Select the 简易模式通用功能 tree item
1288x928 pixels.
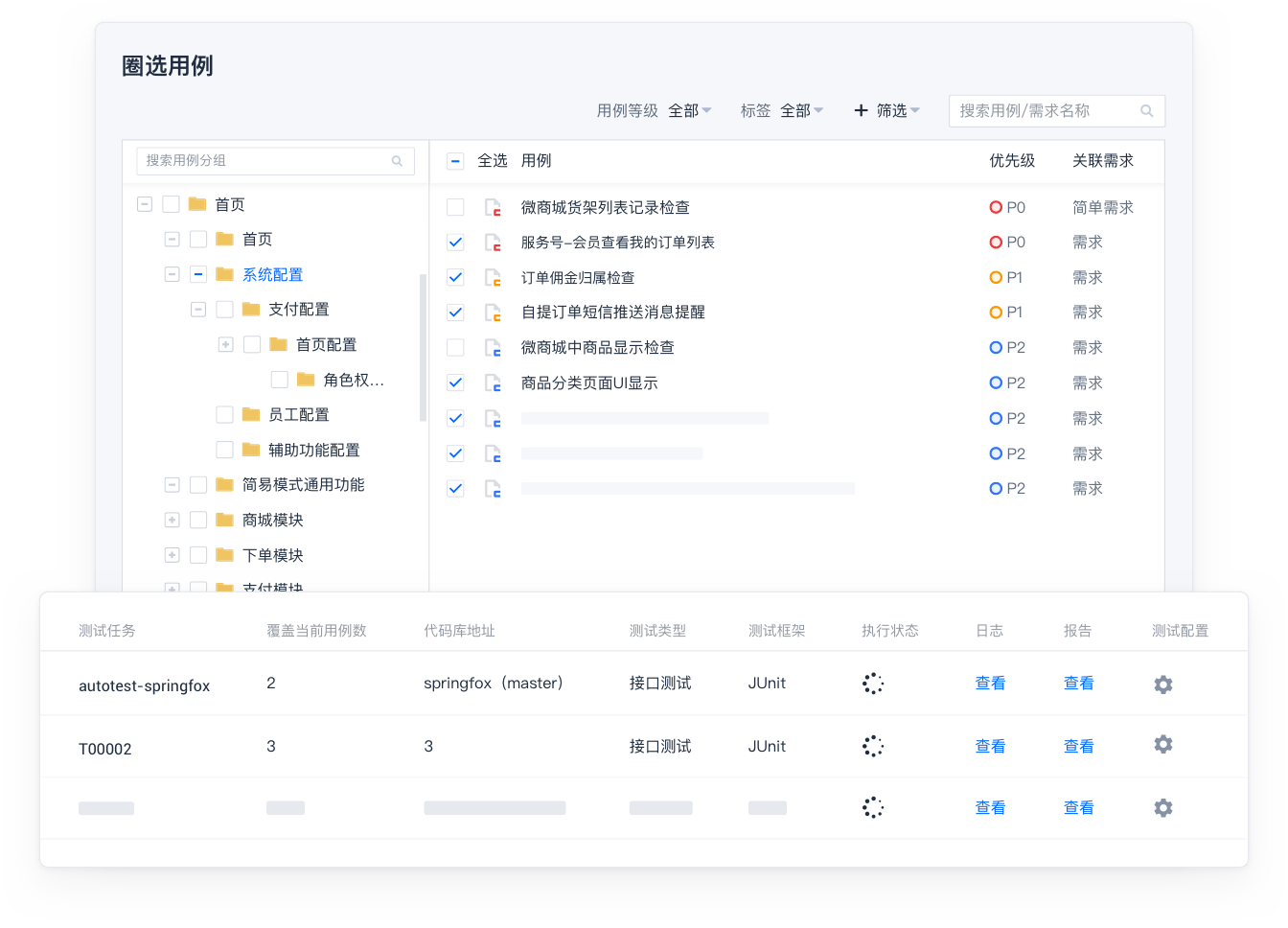pyautogui.click(x=303, y=485)
